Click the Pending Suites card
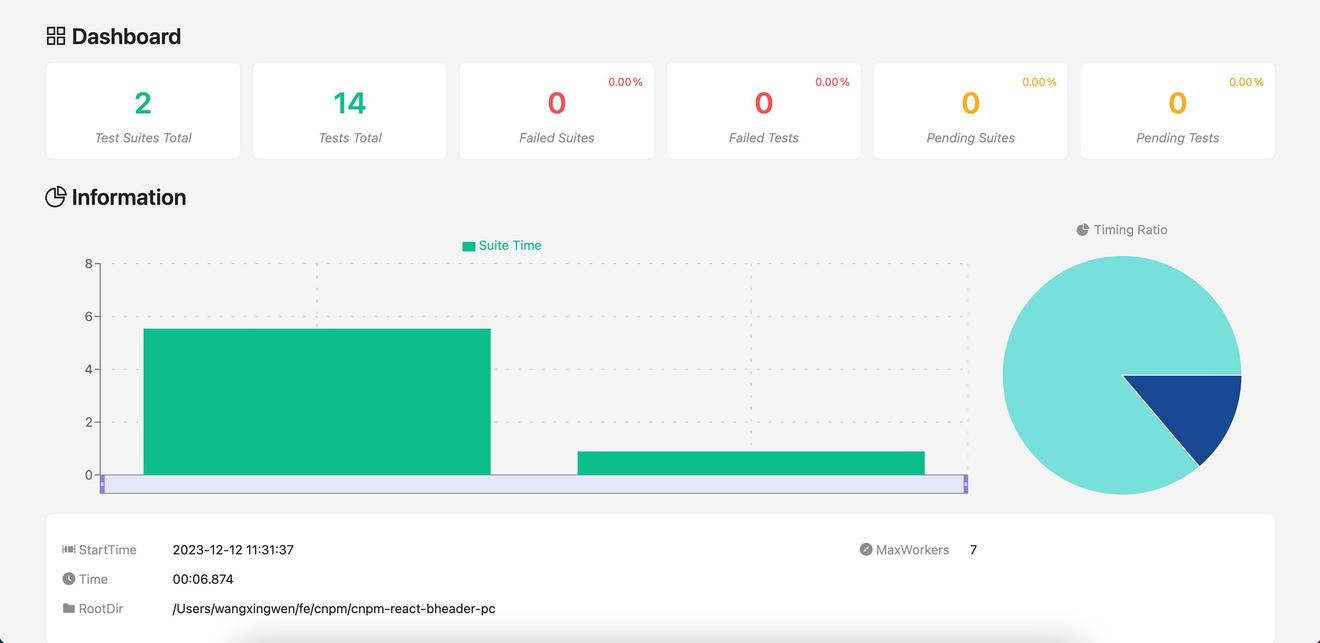The height and width of the screenshot is (643, 1320). [x=971, y=111]
